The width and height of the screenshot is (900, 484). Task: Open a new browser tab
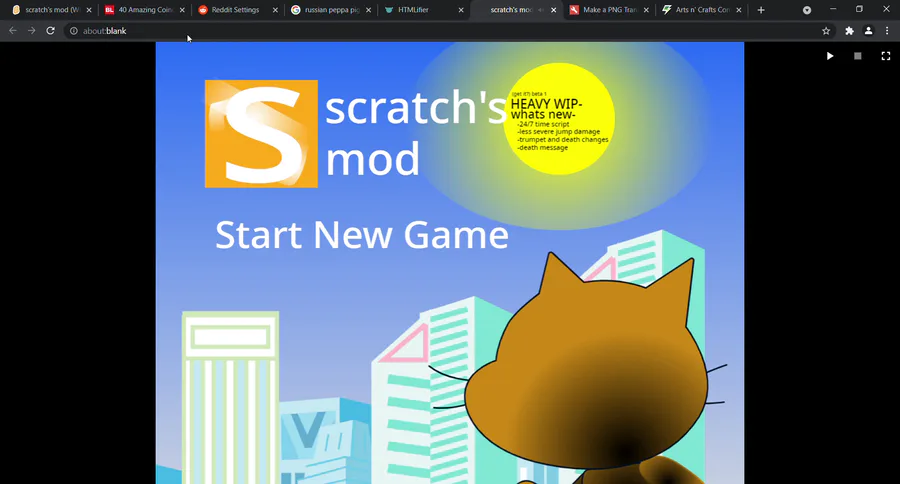(761, 10)
